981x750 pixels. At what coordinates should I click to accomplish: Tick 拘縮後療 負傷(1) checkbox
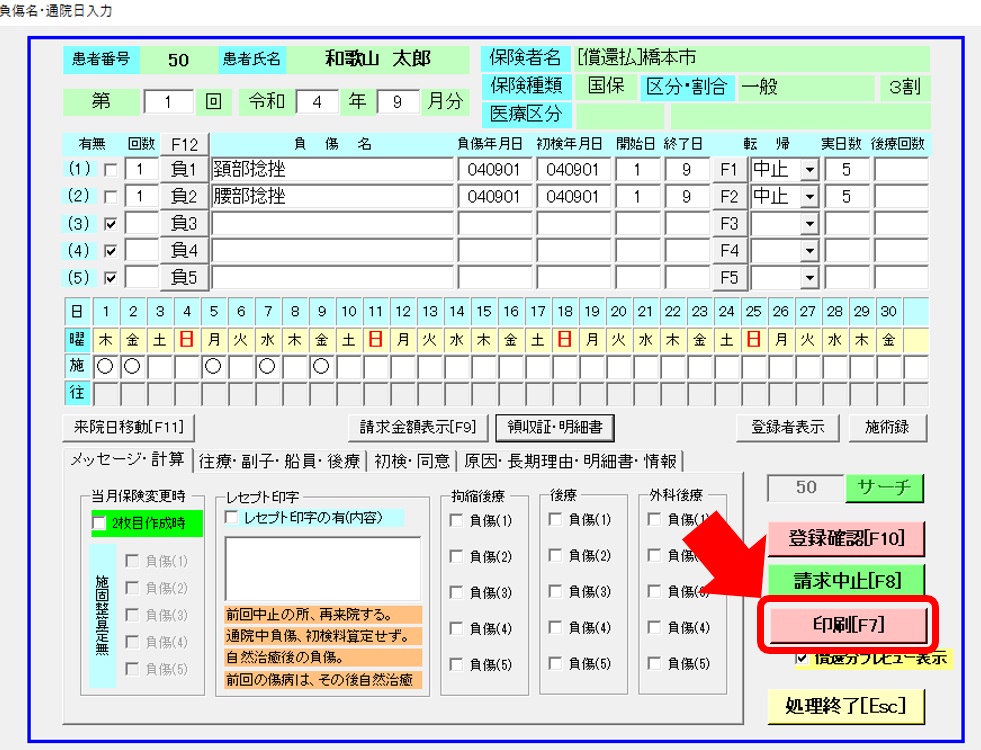pyautogui.click(x=457, y=520)
